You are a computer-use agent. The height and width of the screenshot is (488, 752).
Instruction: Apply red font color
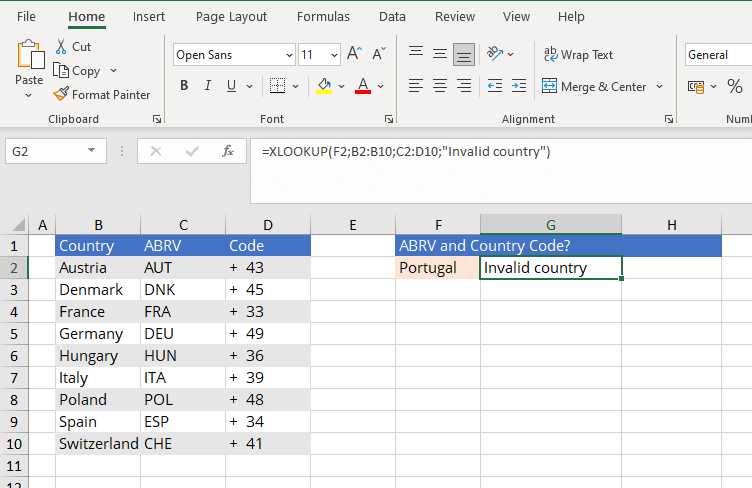point(363,86)
